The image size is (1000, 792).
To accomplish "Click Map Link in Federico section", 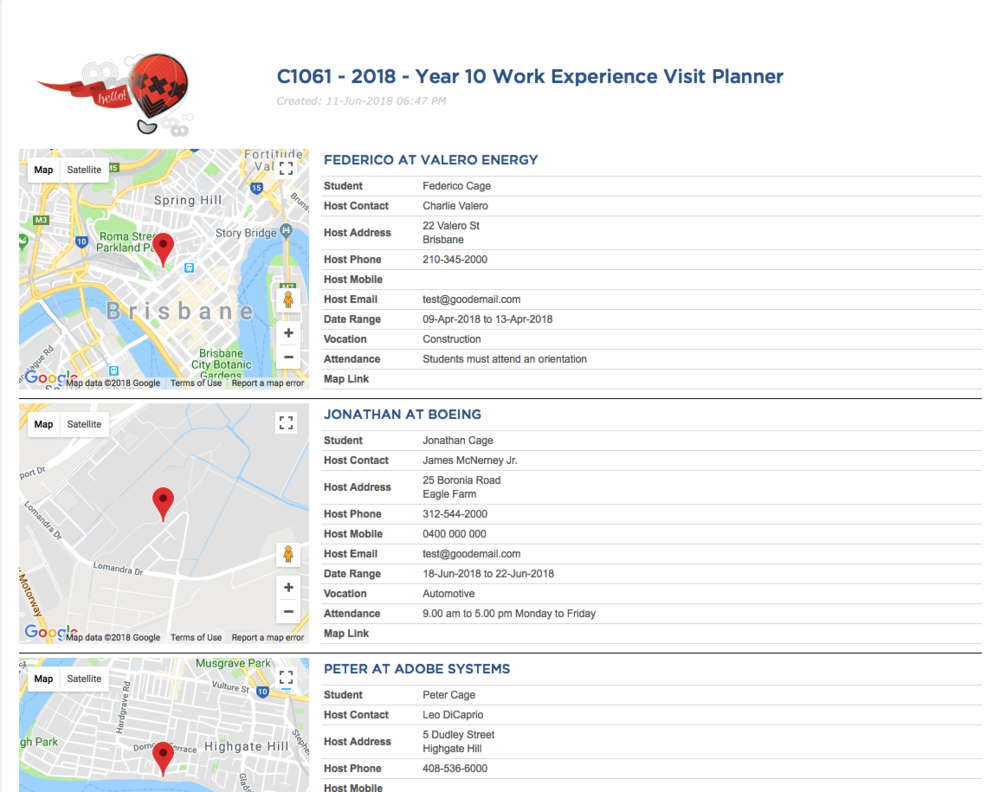I will pos(346,379).
